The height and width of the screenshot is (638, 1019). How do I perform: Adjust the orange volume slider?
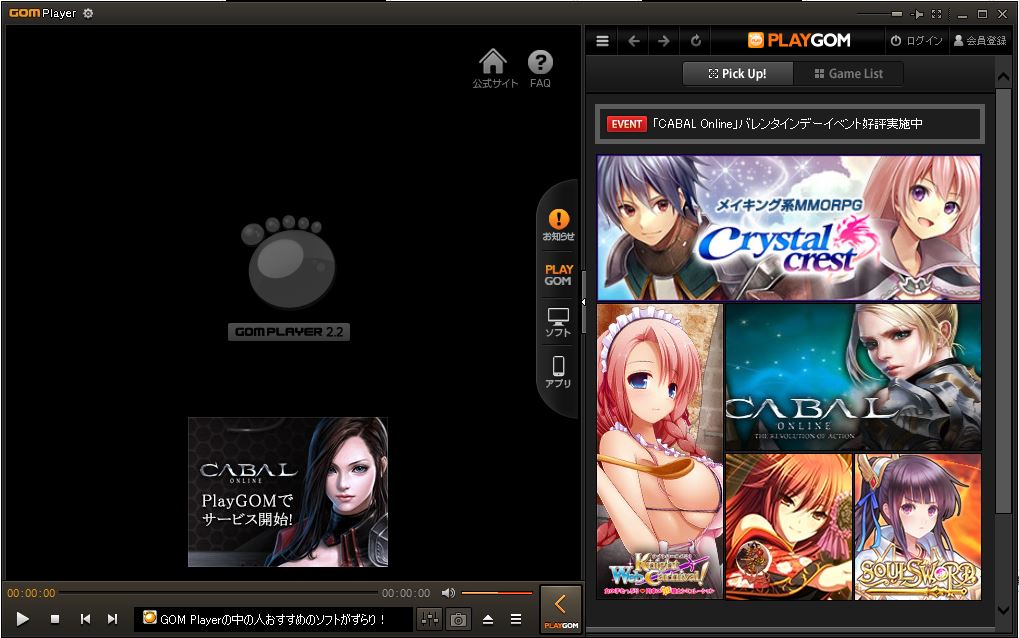coord(497,593)
